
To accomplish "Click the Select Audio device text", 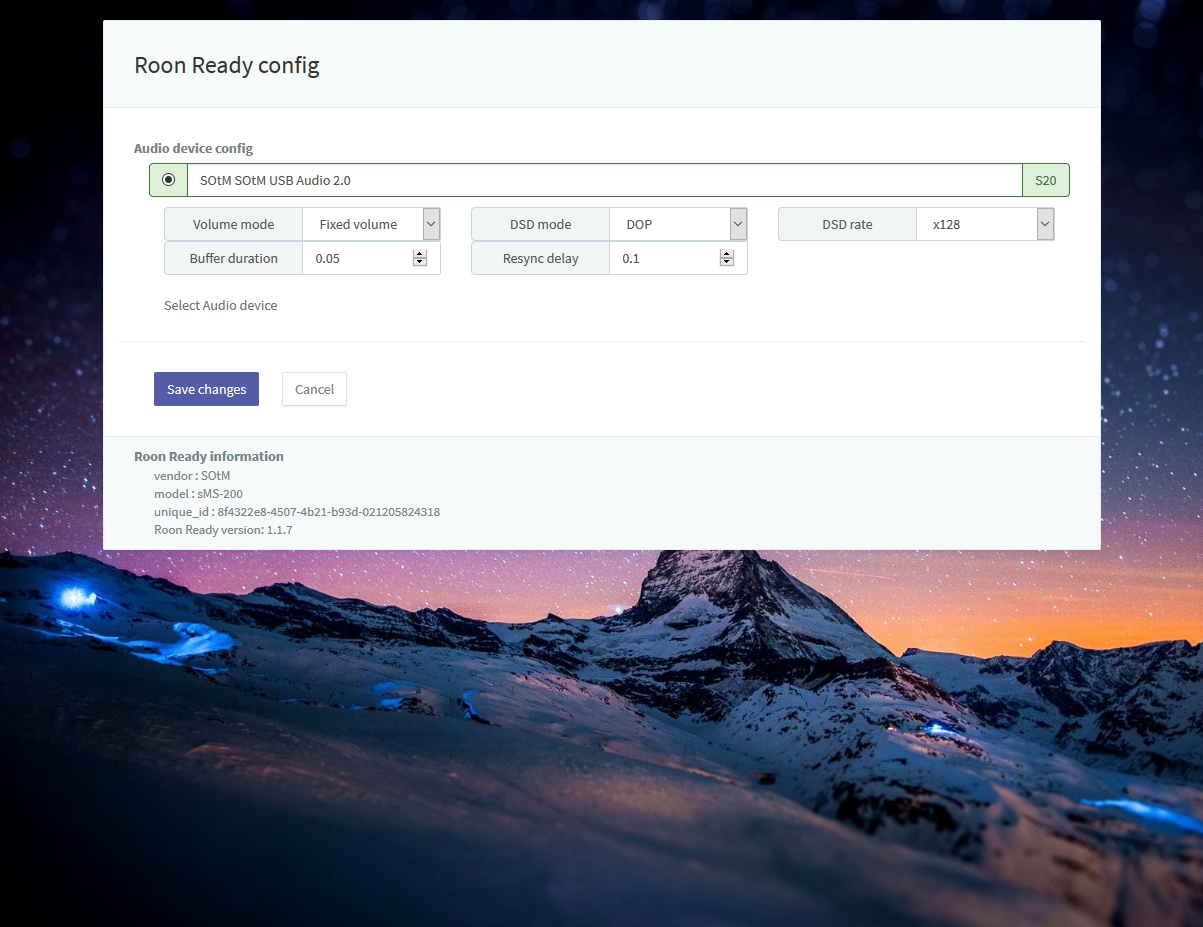I will pos(220,305).
